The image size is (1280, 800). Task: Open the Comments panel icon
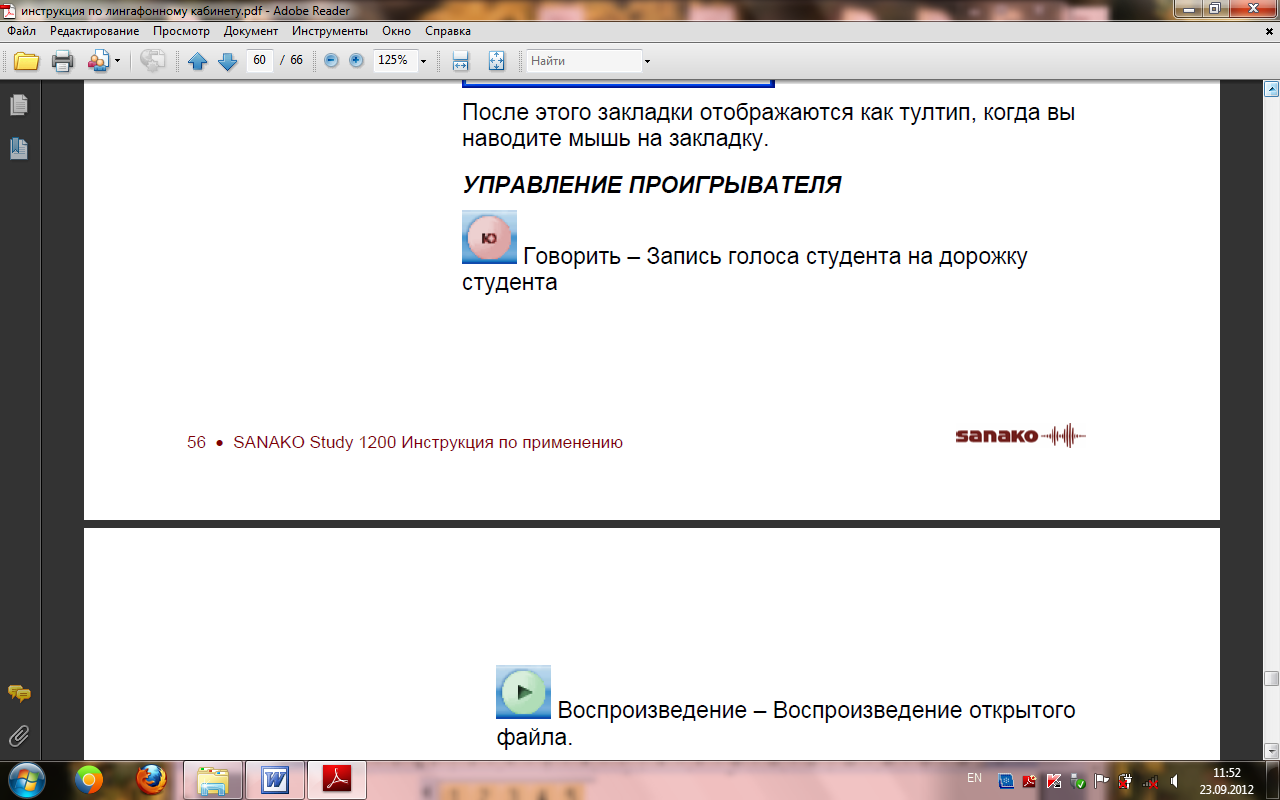(19, 693)
